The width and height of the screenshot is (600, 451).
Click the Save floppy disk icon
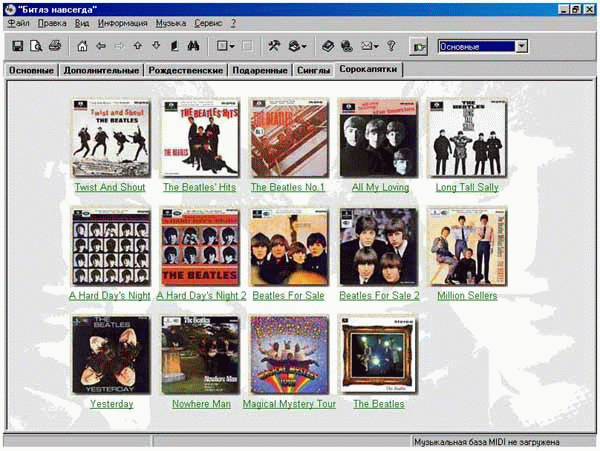[18, 46]
